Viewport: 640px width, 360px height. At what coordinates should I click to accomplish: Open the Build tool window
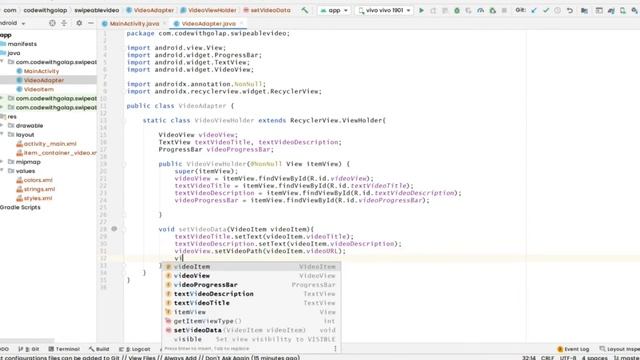[x=99, y=349]
